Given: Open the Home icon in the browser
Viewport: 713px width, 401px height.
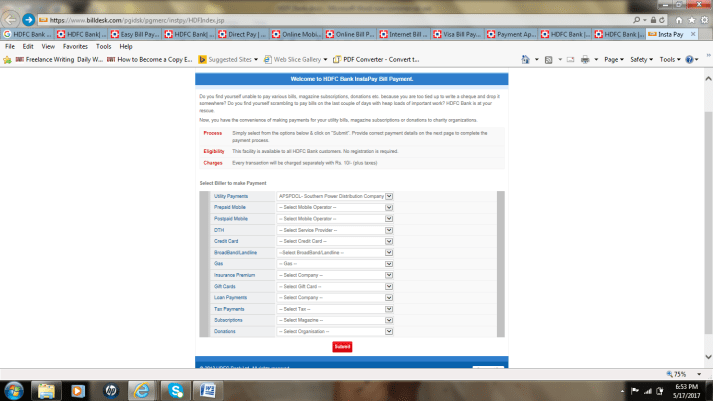Looking at the screenshot, I should pyautogui.click(x=678, y=20).
